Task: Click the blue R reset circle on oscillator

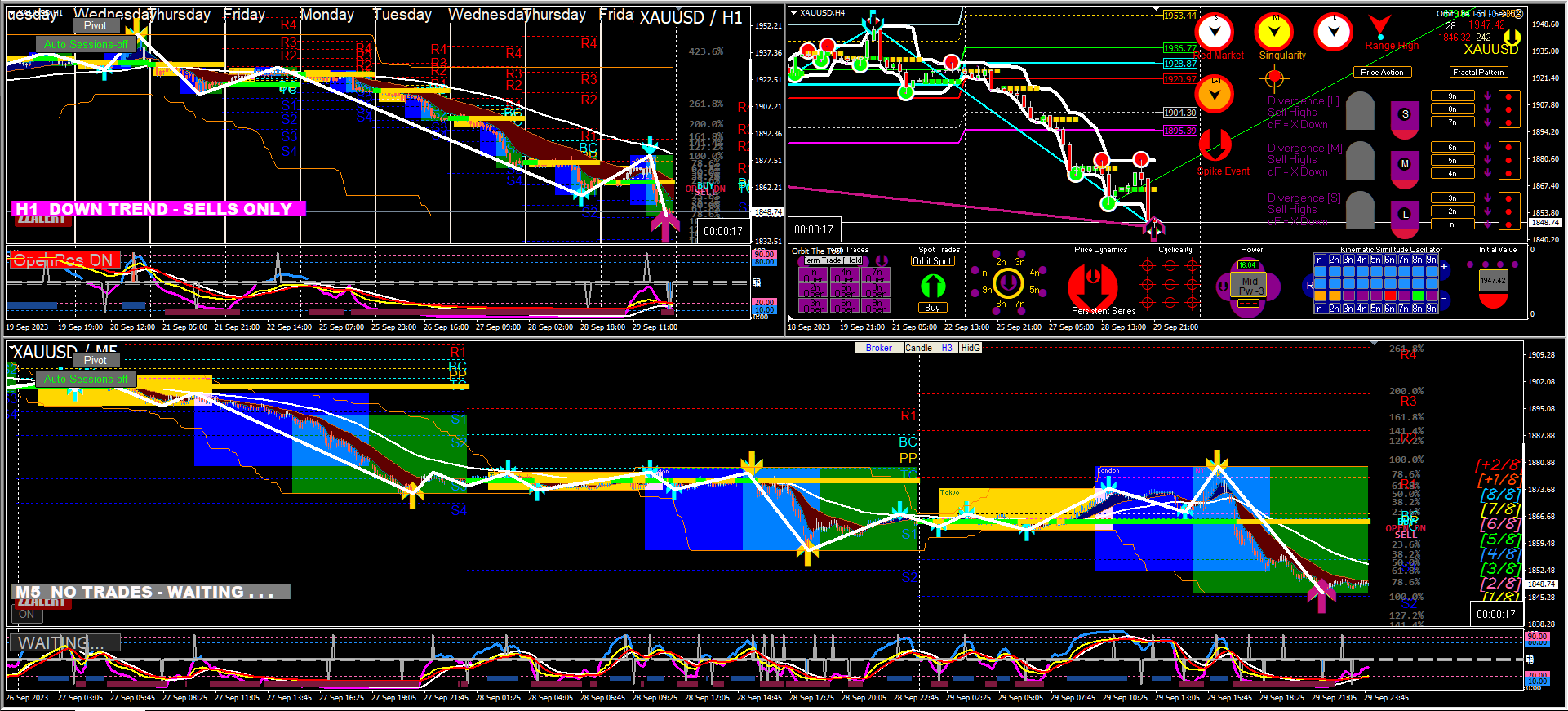Action: pyautogui.click(x=1309, y=285)
